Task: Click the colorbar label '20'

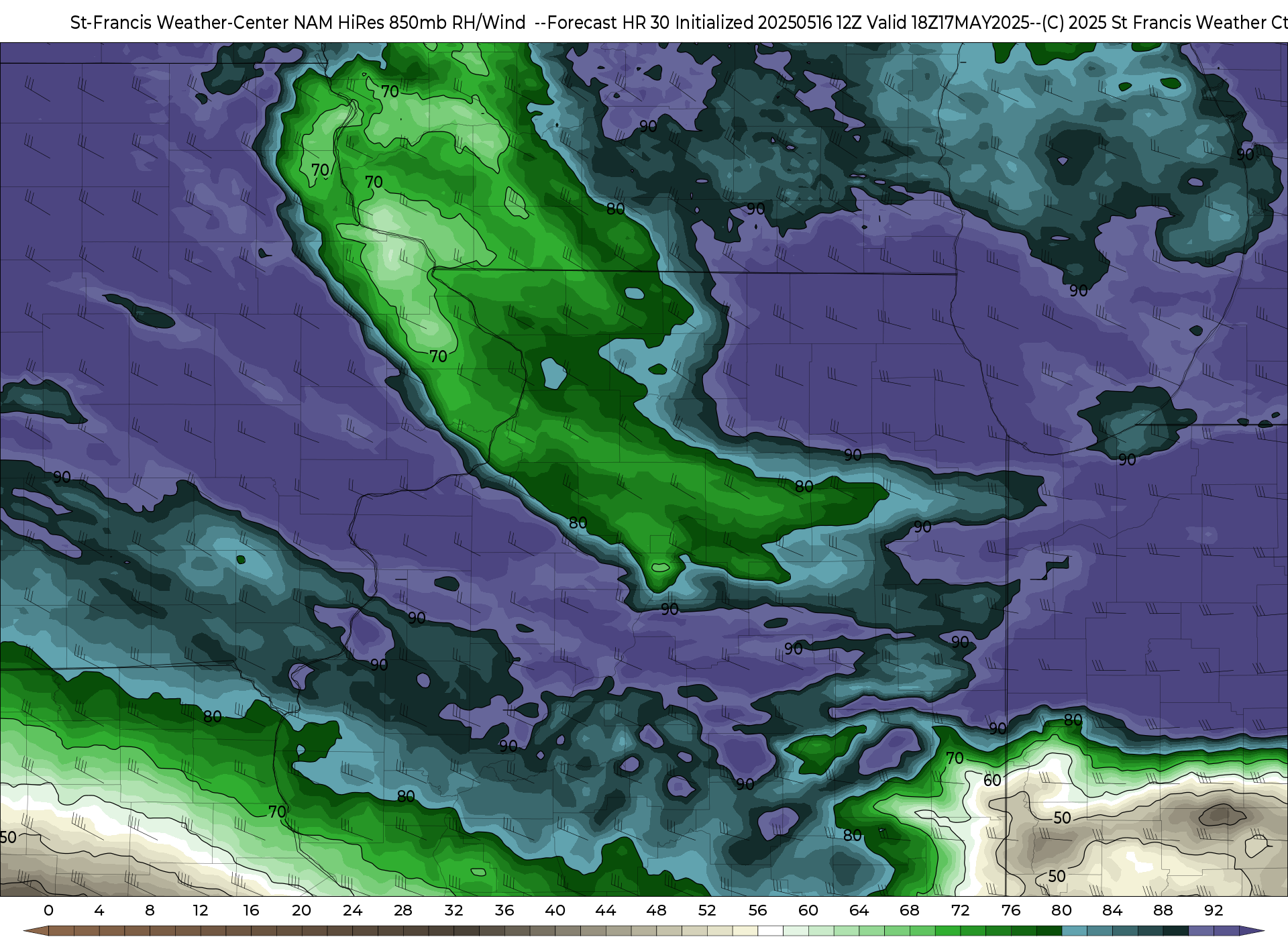Action: click(x=302, y=910)
